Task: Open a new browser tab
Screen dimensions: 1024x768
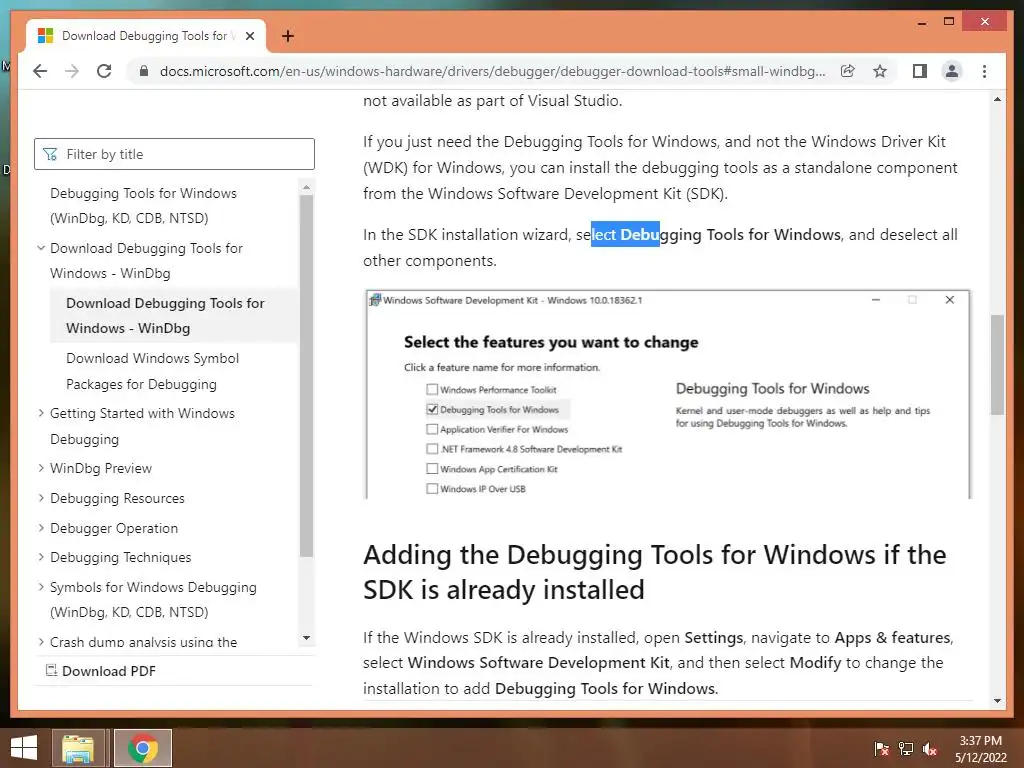Action: tap(288, 36)
